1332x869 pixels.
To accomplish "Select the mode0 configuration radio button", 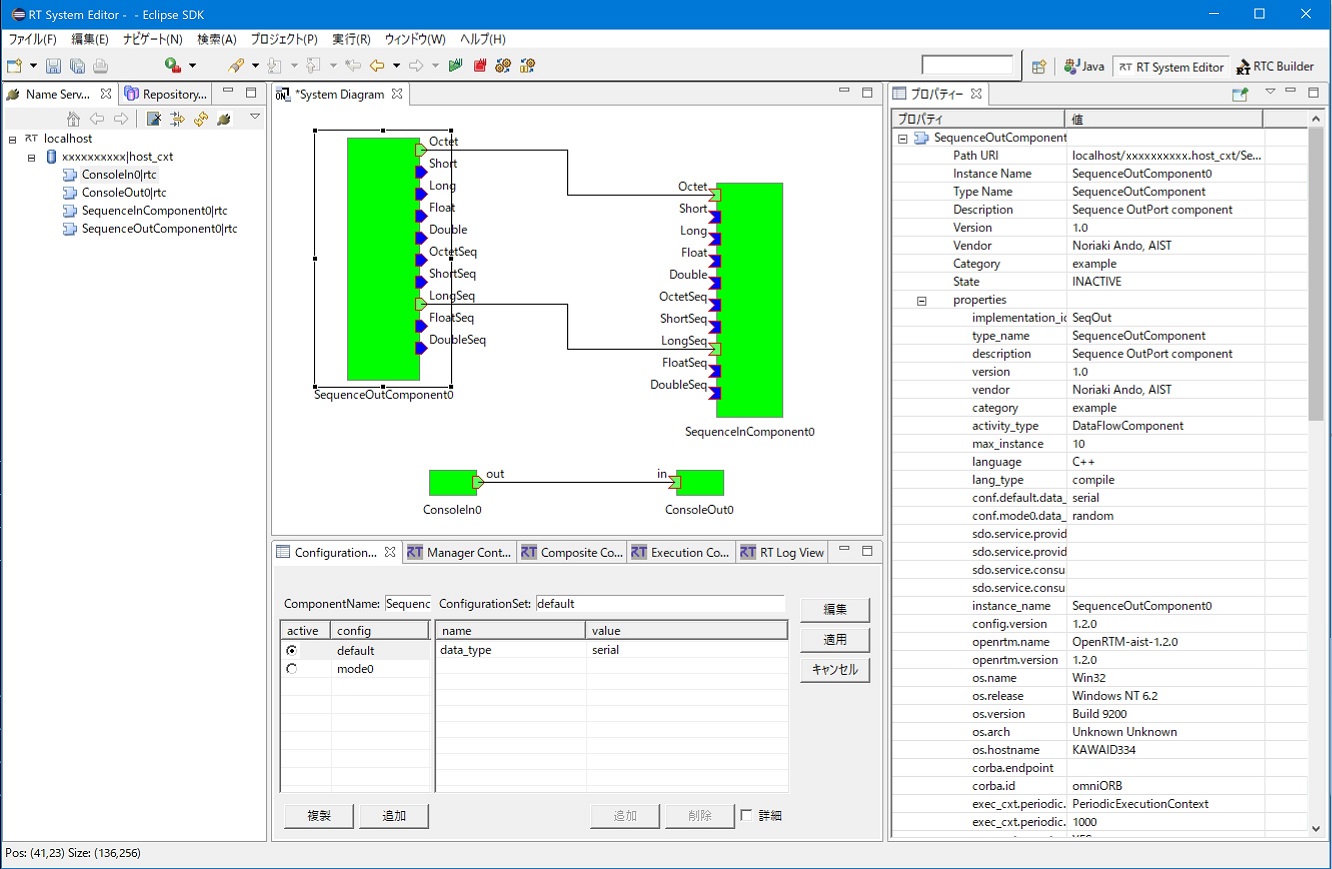I will pyautogui.click(x=291, y=669).
